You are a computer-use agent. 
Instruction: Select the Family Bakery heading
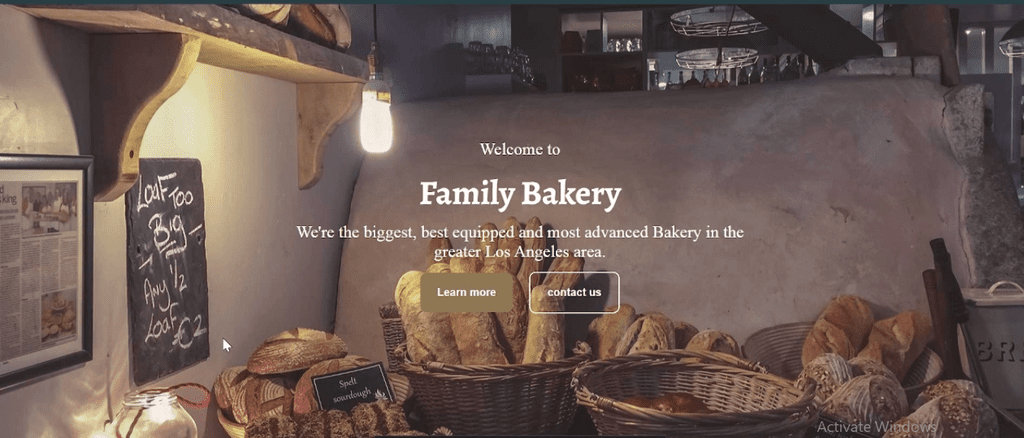point(520,194)
